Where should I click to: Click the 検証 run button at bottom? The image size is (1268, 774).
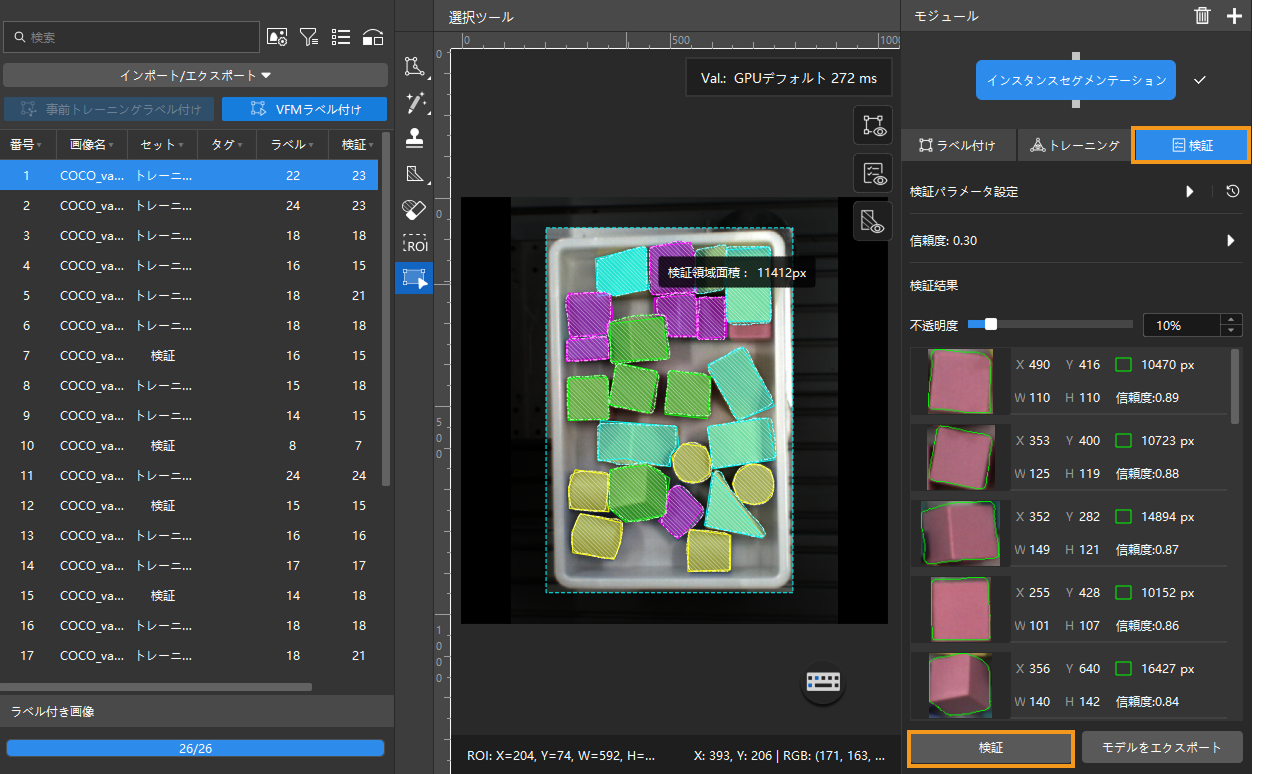(x=991, y=748)
